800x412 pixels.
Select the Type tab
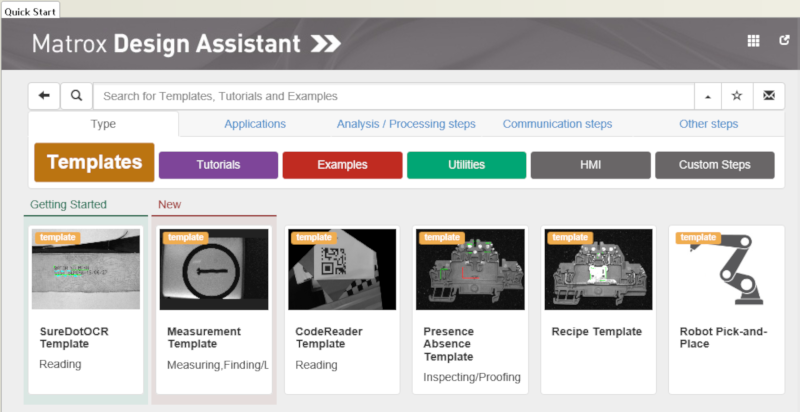[x=103, y=124]
